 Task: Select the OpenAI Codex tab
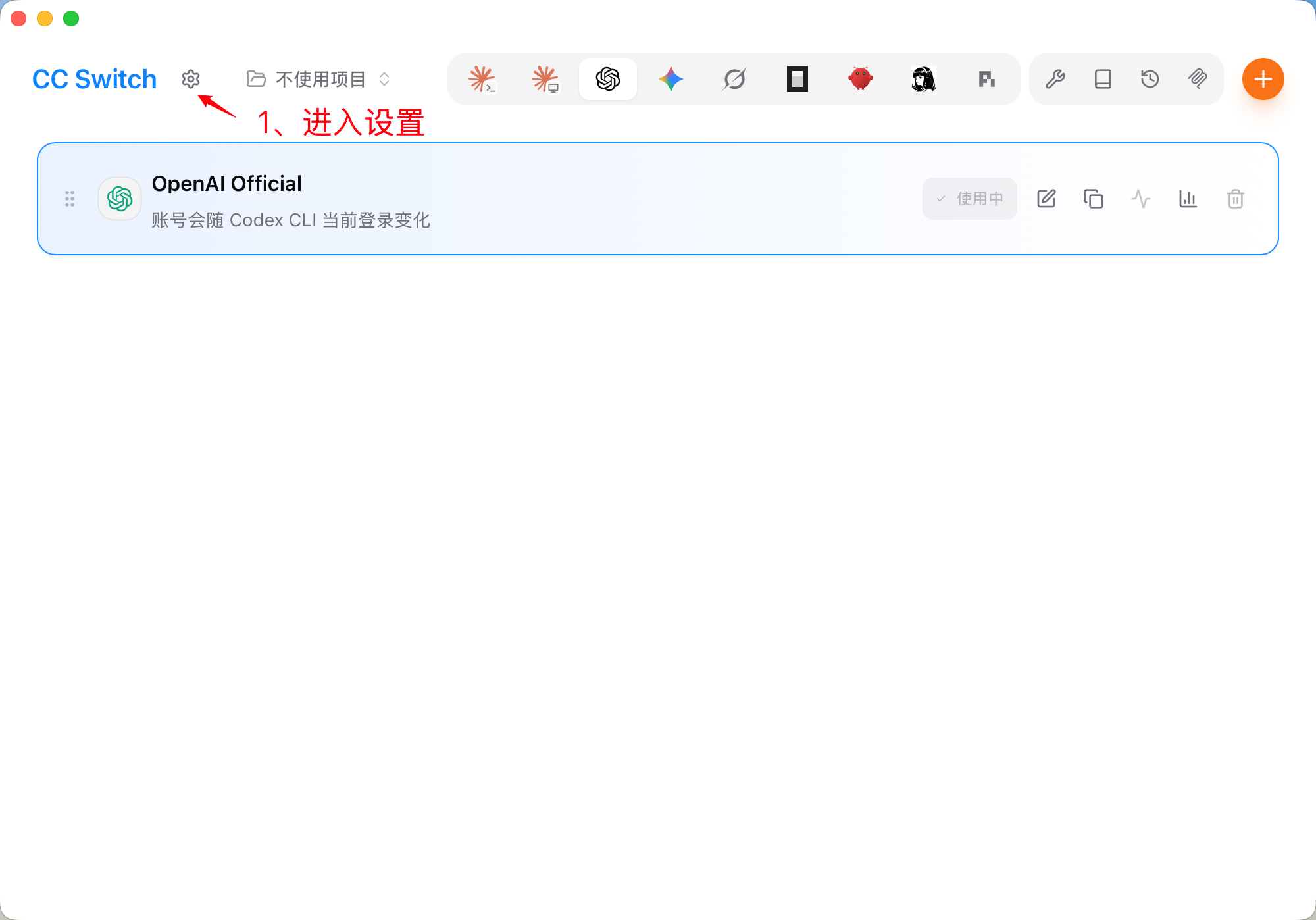tap(608, 79)
